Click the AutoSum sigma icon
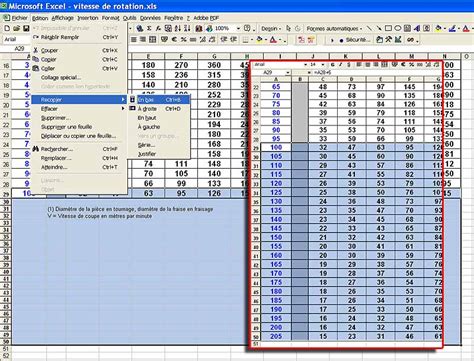Screen dimensions: 474x361 click(149, 29)
